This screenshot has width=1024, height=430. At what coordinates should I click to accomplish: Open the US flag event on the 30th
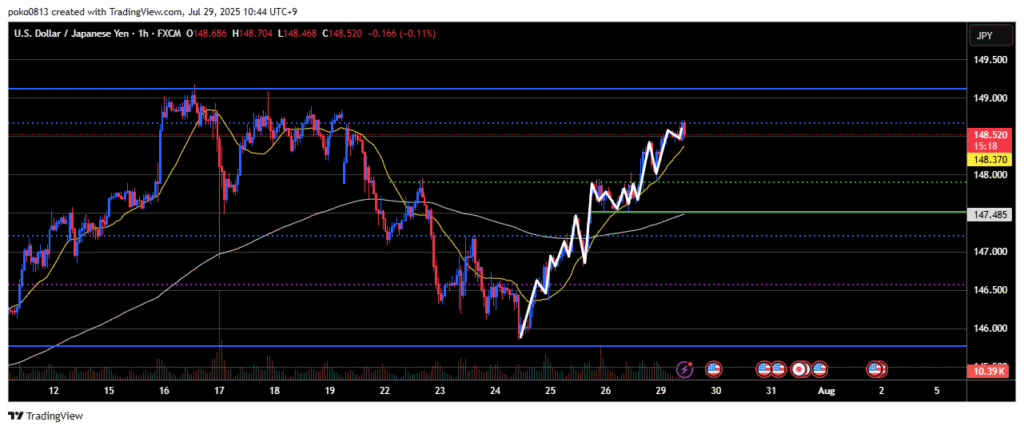pyautogui.click(x=714, y=369)
